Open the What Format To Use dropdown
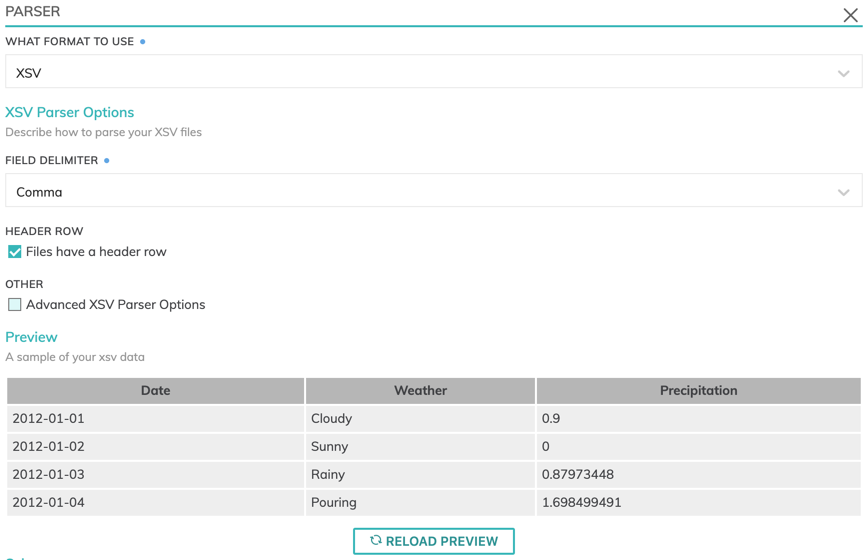The image size is (867, 560). pos(434,71)
